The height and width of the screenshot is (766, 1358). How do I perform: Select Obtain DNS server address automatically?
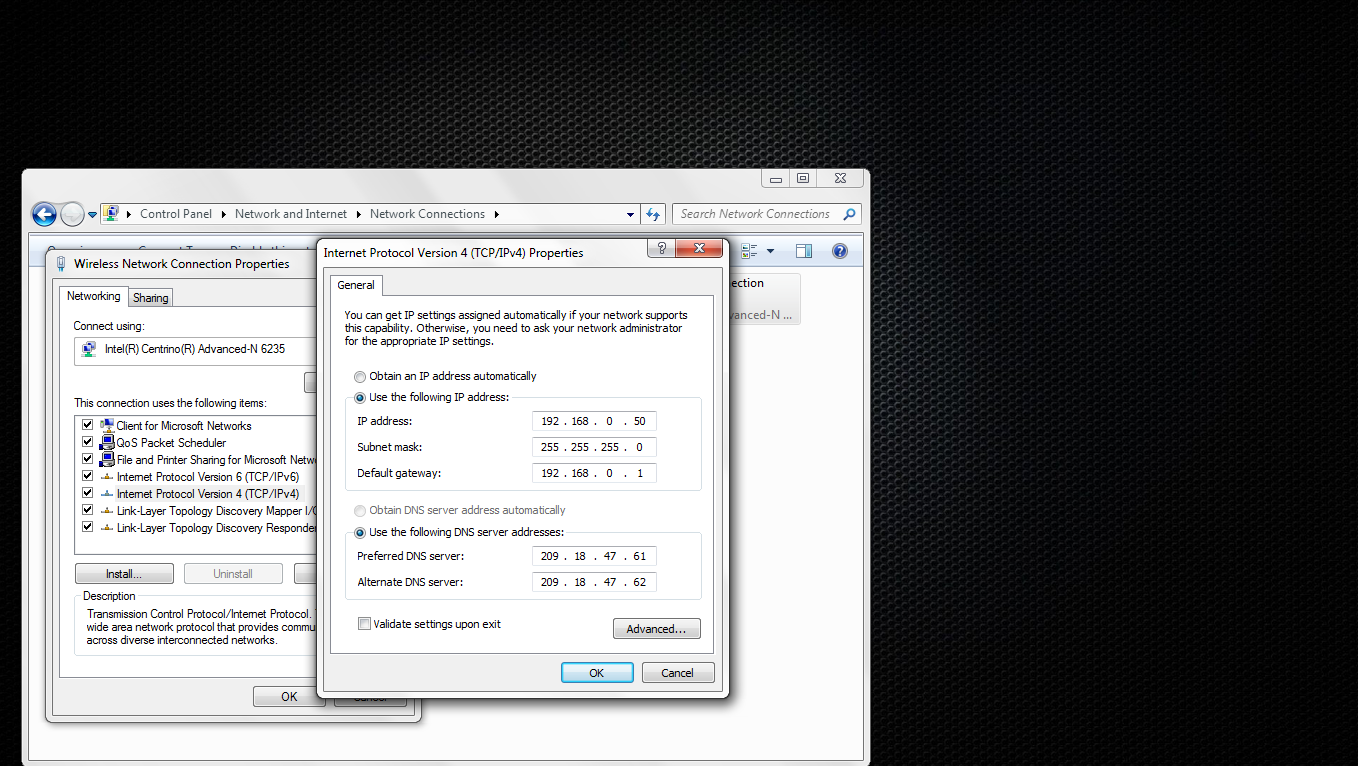[359, 511]
